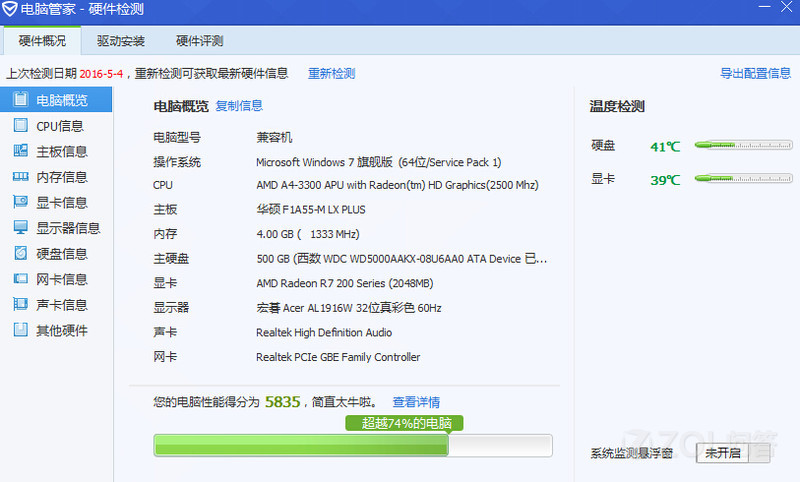Open 查看详情 score details link
Screen dimensions: 800x482
click(x=416, y=402)
